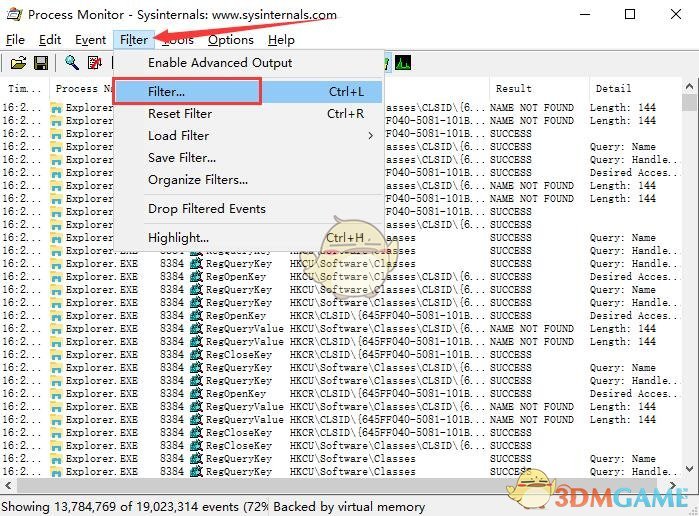Choose Enable Advanced Output
This screenshot has width=699, height=516.
click(x=249, y=63)
